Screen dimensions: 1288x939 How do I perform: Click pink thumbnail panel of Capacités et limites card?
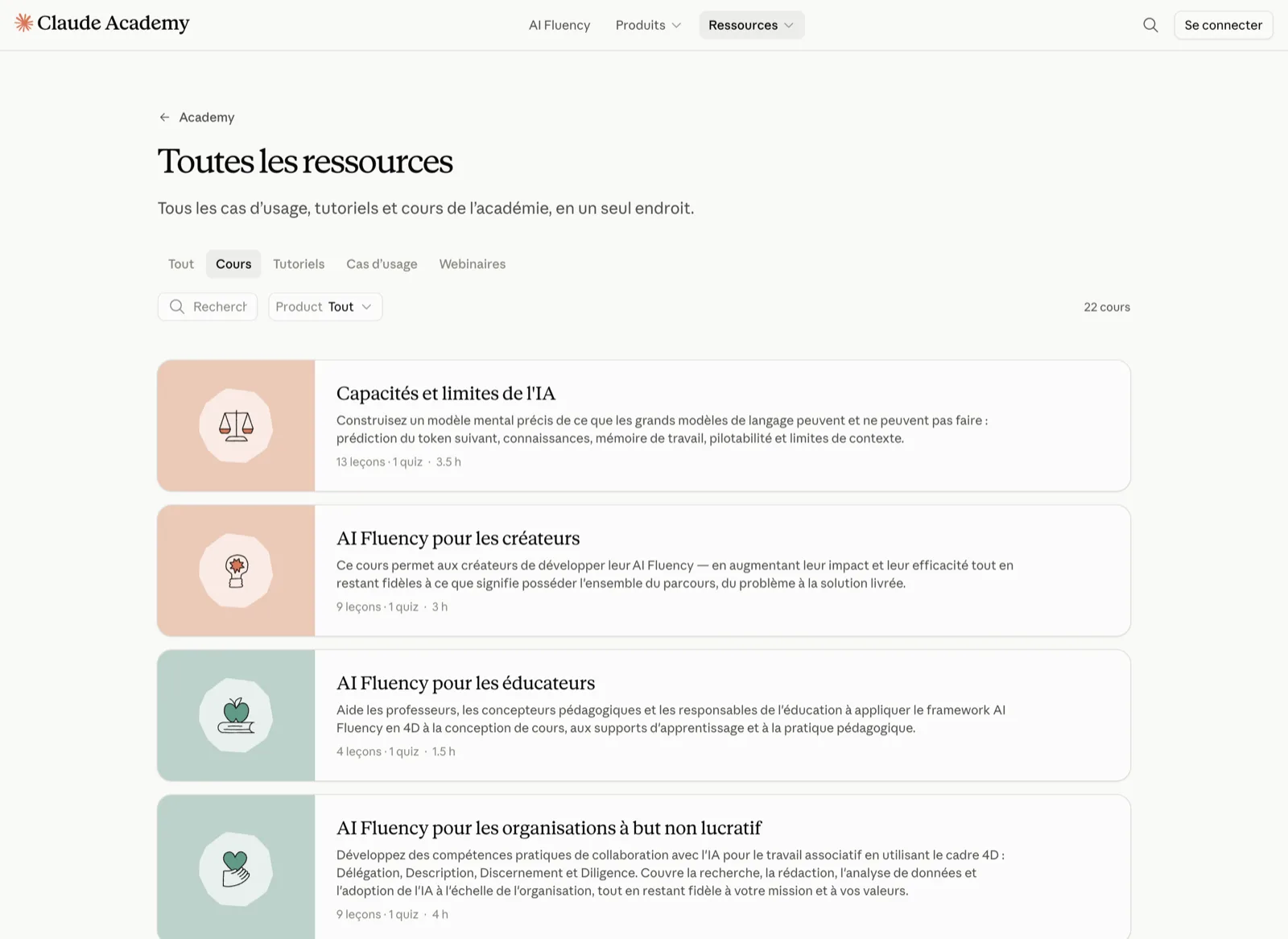pyautogui.click(x=236, y=426)
